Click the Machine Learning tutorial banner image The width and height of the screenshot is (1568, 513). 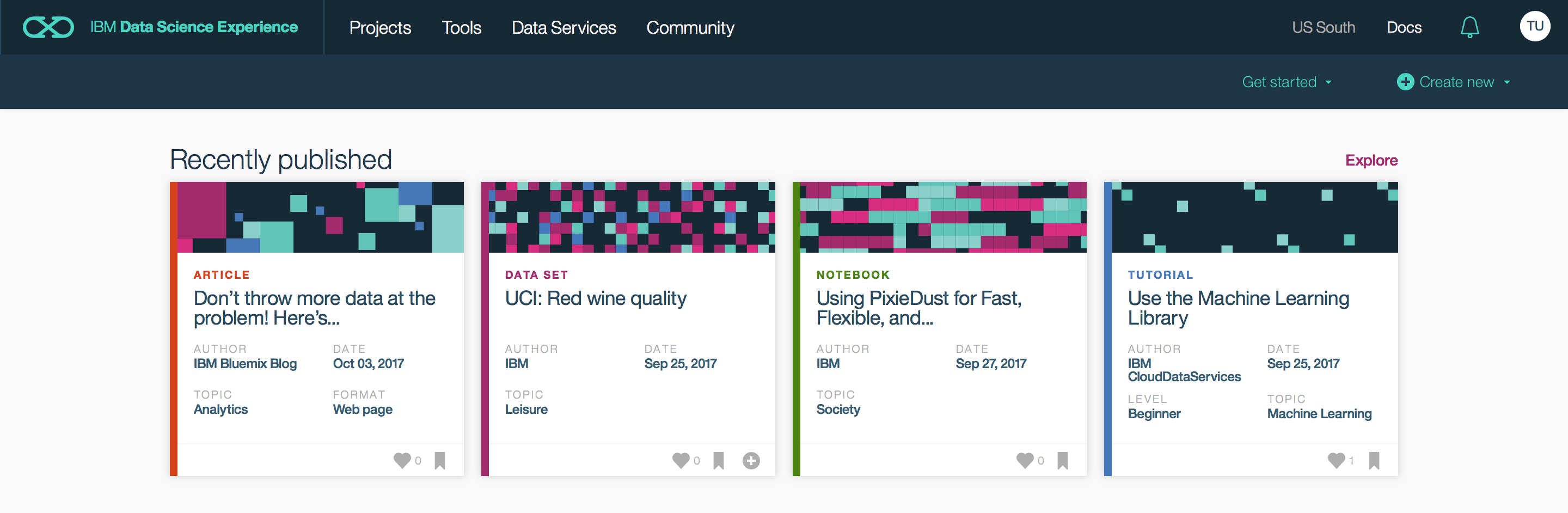(1254, 217)
